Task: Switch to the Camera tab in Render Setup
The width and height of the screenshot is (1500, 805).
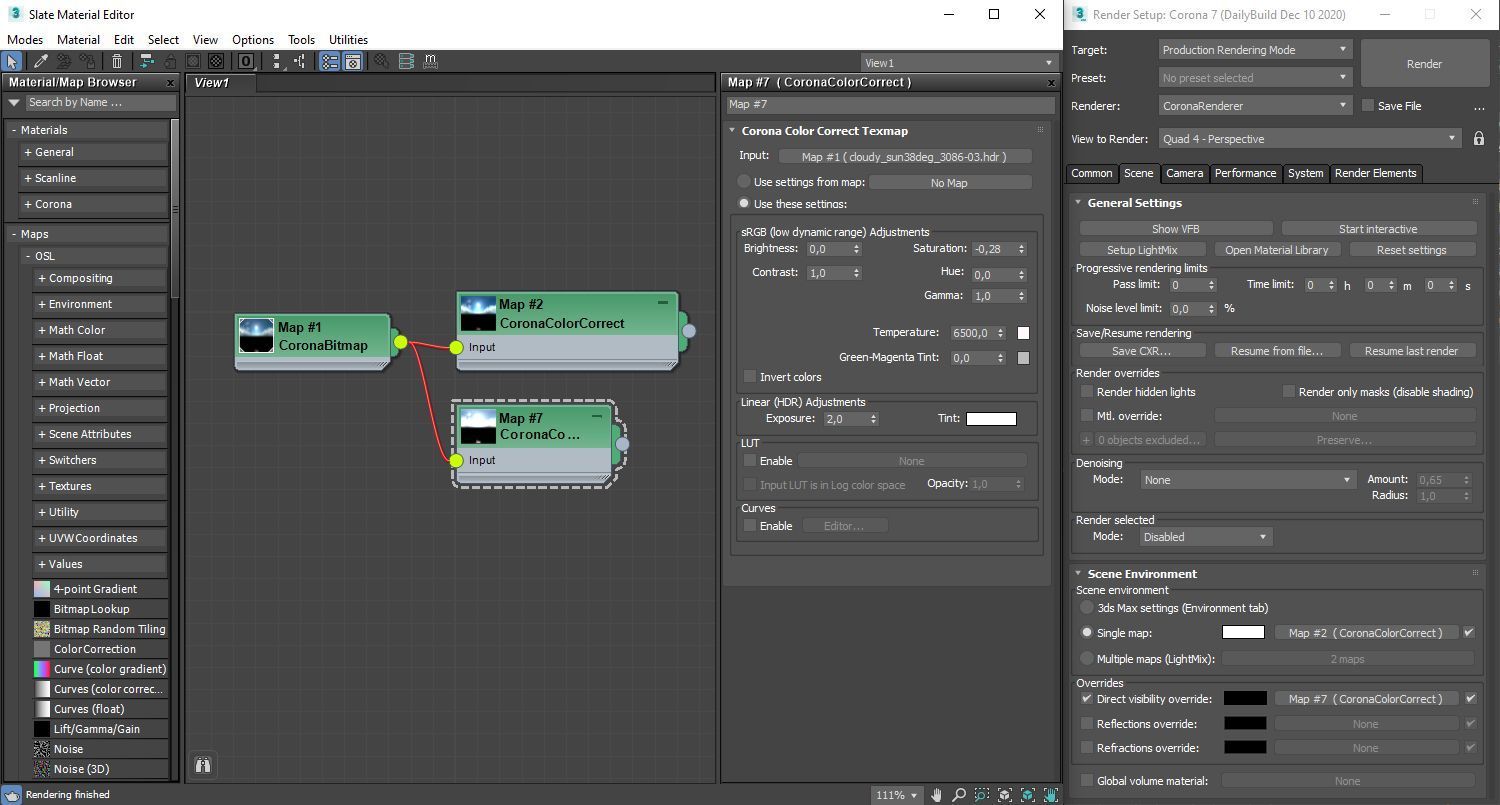Action: [x=1184, y=173]
